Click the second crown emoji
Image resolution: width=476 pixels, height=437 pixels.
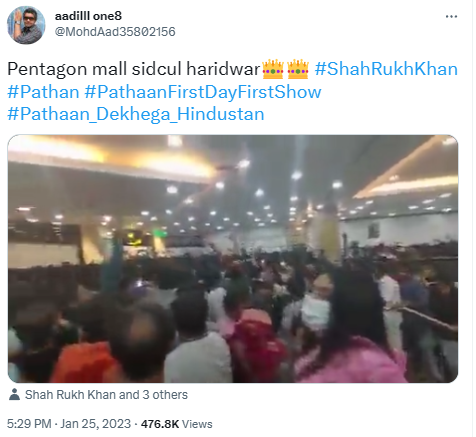tap(298, 69)
